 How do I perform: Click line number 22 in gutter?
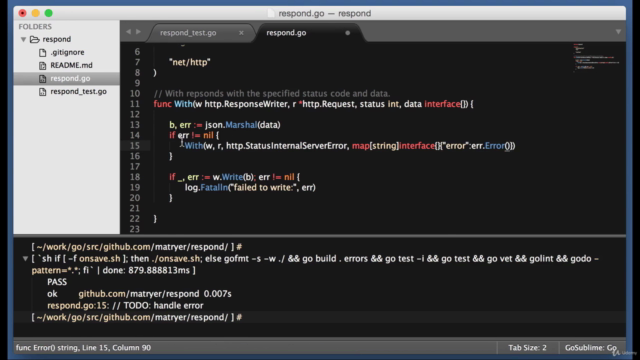[135, 219]
